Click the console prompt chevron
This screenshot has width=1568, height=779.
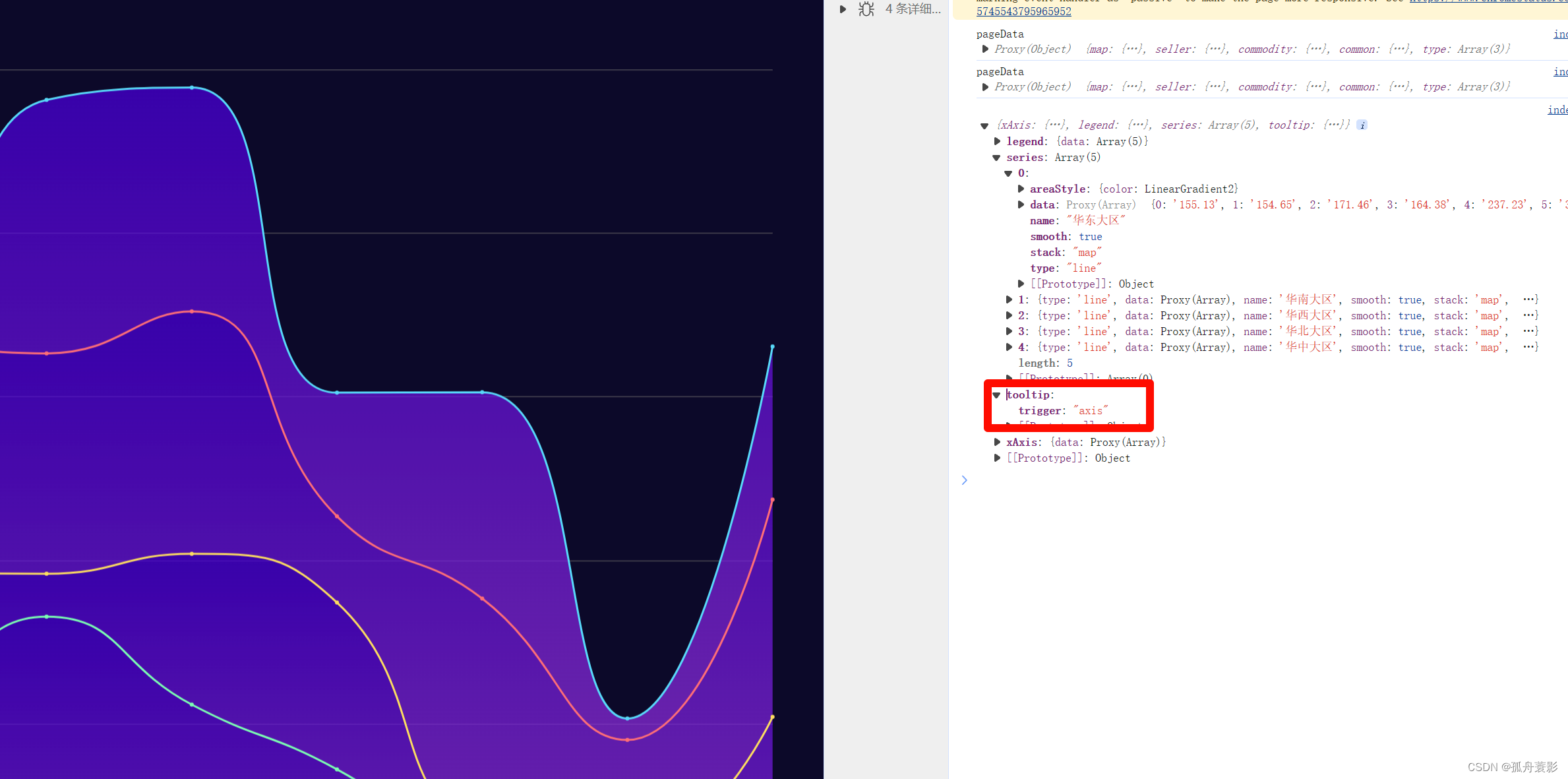964,480
